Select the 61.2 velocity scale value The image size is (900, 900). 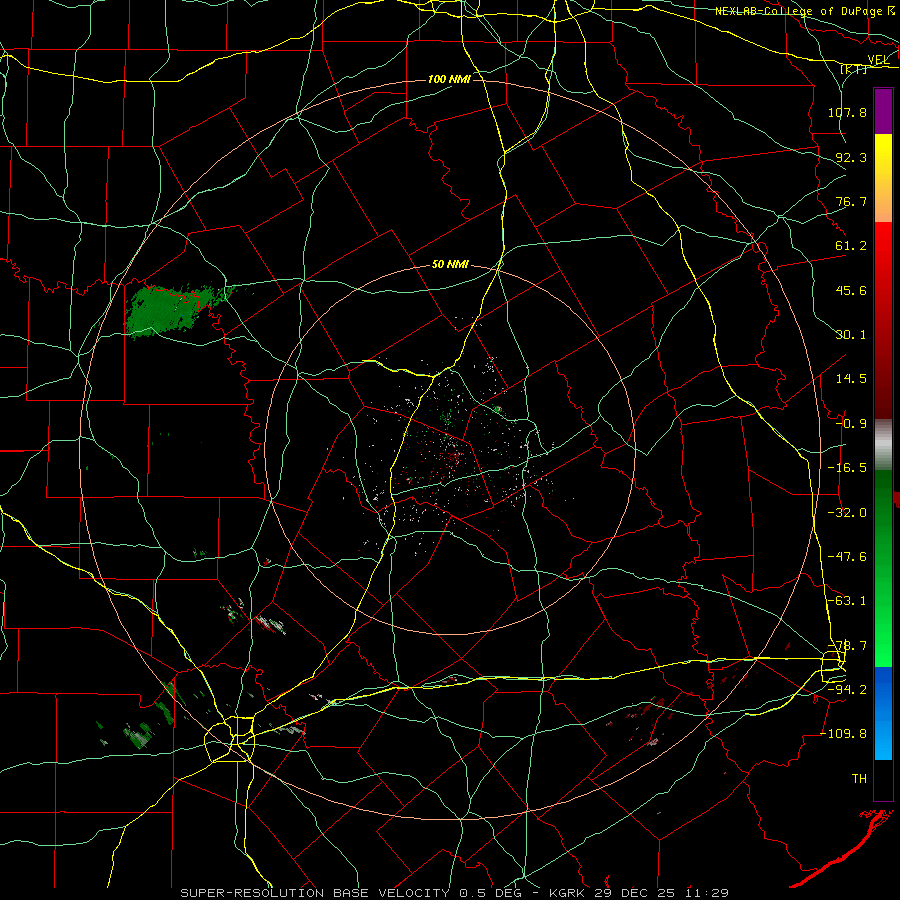pyautogui.click(x=851, y=246)
